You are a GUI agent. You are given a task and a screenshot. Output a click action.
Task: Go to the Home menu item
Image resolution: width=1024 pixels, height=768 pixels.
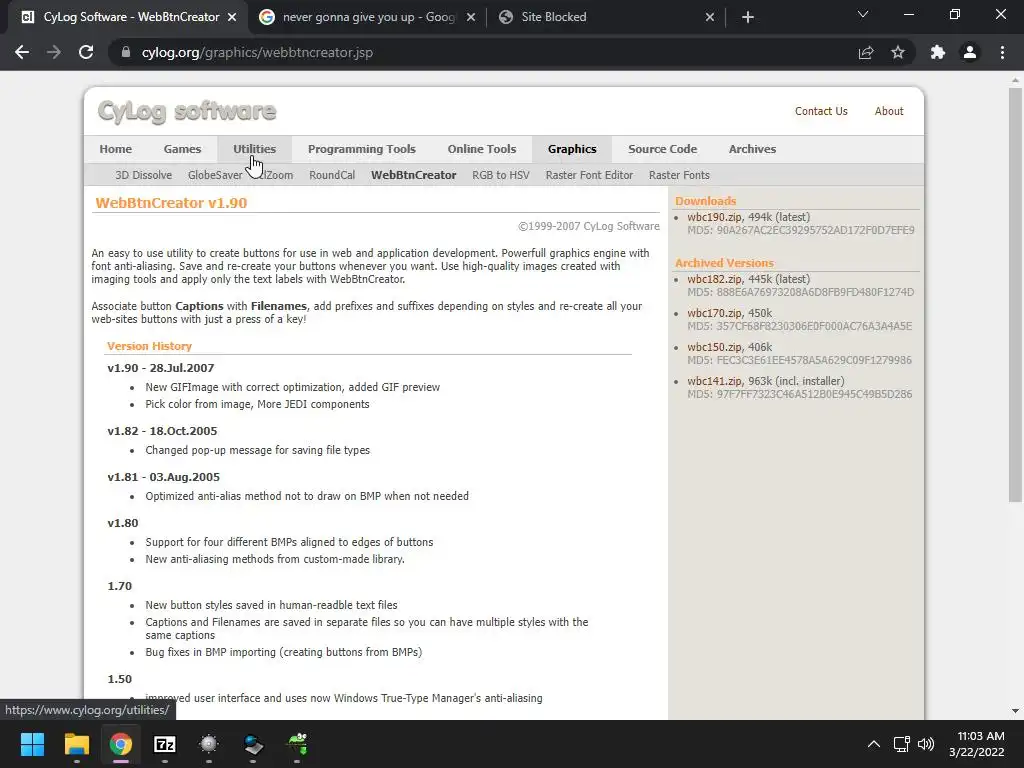pos(116,149)
